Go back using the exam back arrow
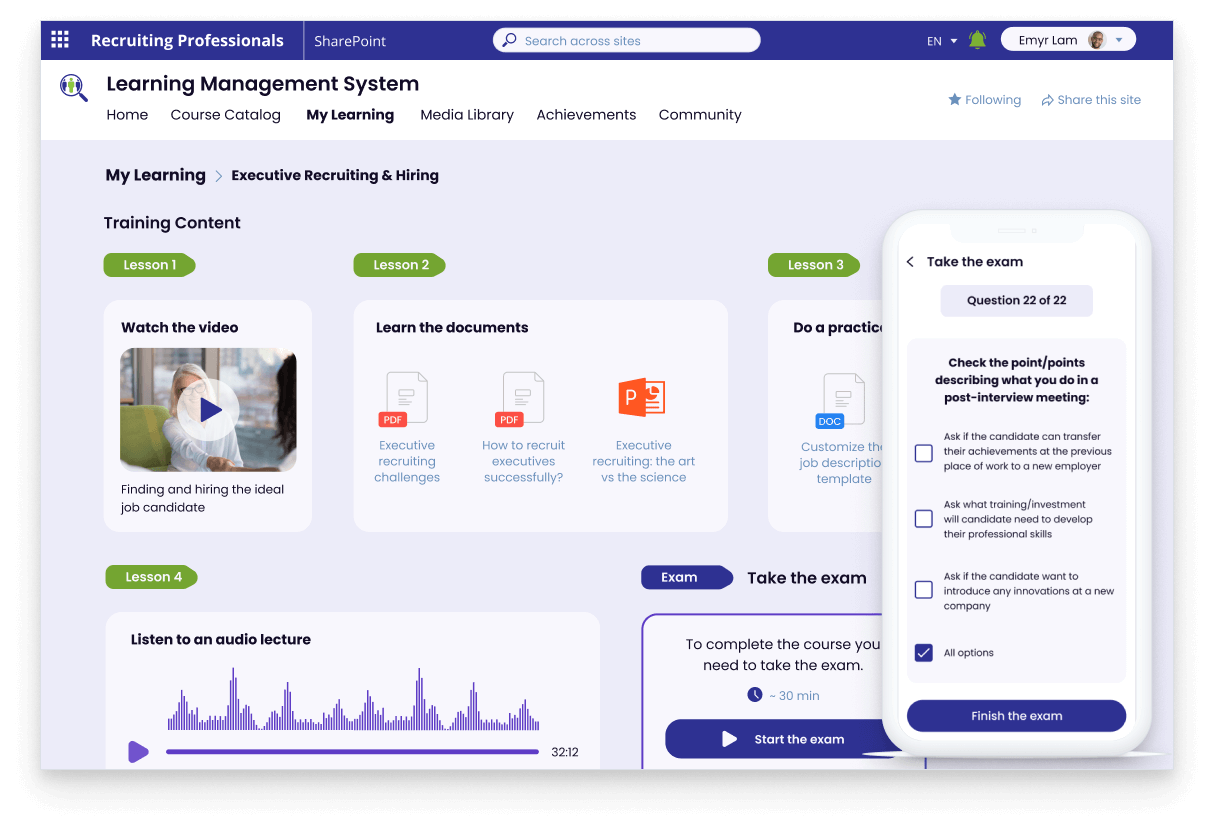The width and height of the screenshot is (1214, 830). coord(910,262)
